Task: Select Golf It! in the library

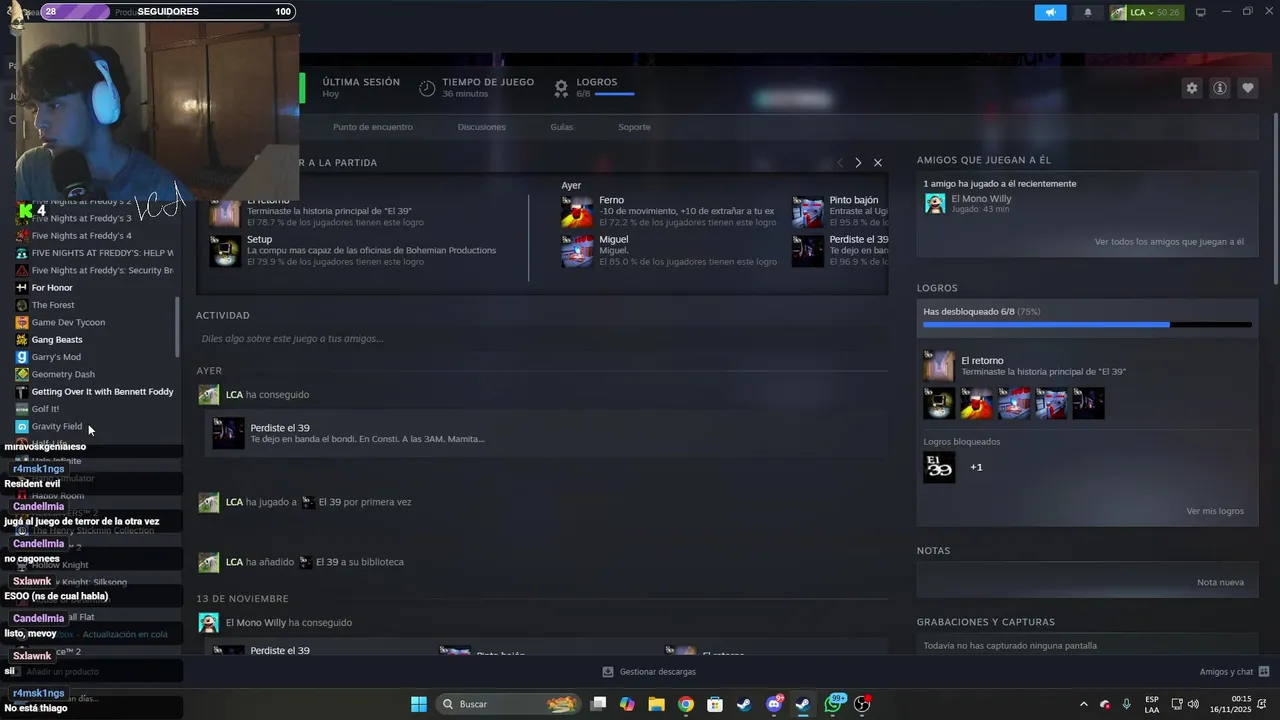Action: click(45, 409)
